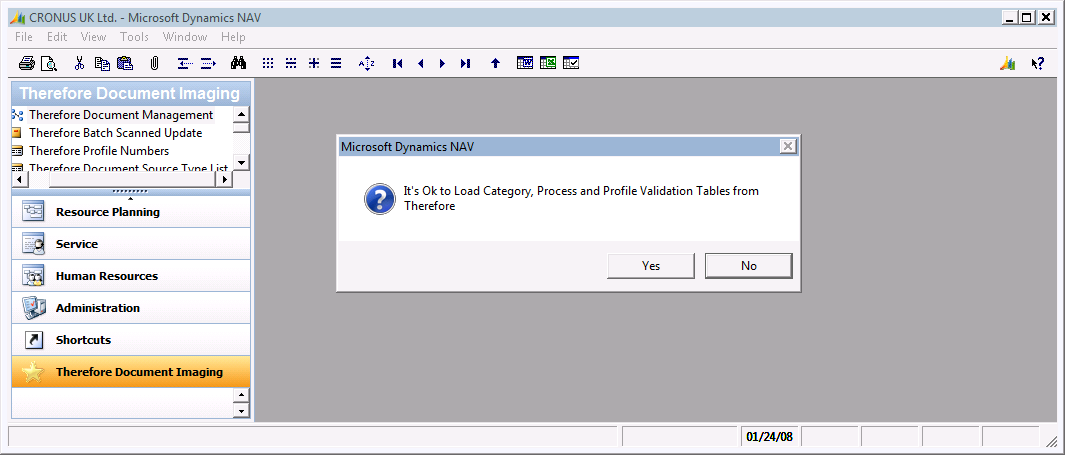Click No in the dialog
1065x455 pixels.
point(748,266)
